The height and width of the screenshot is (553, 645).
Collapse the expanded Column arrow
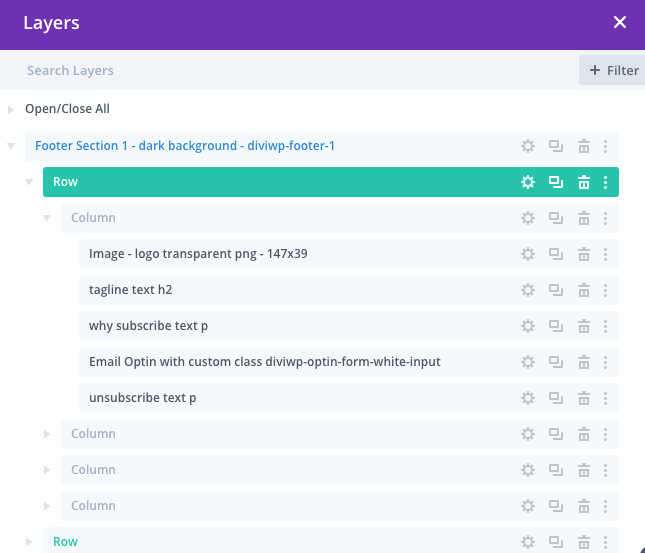point(47,218)
